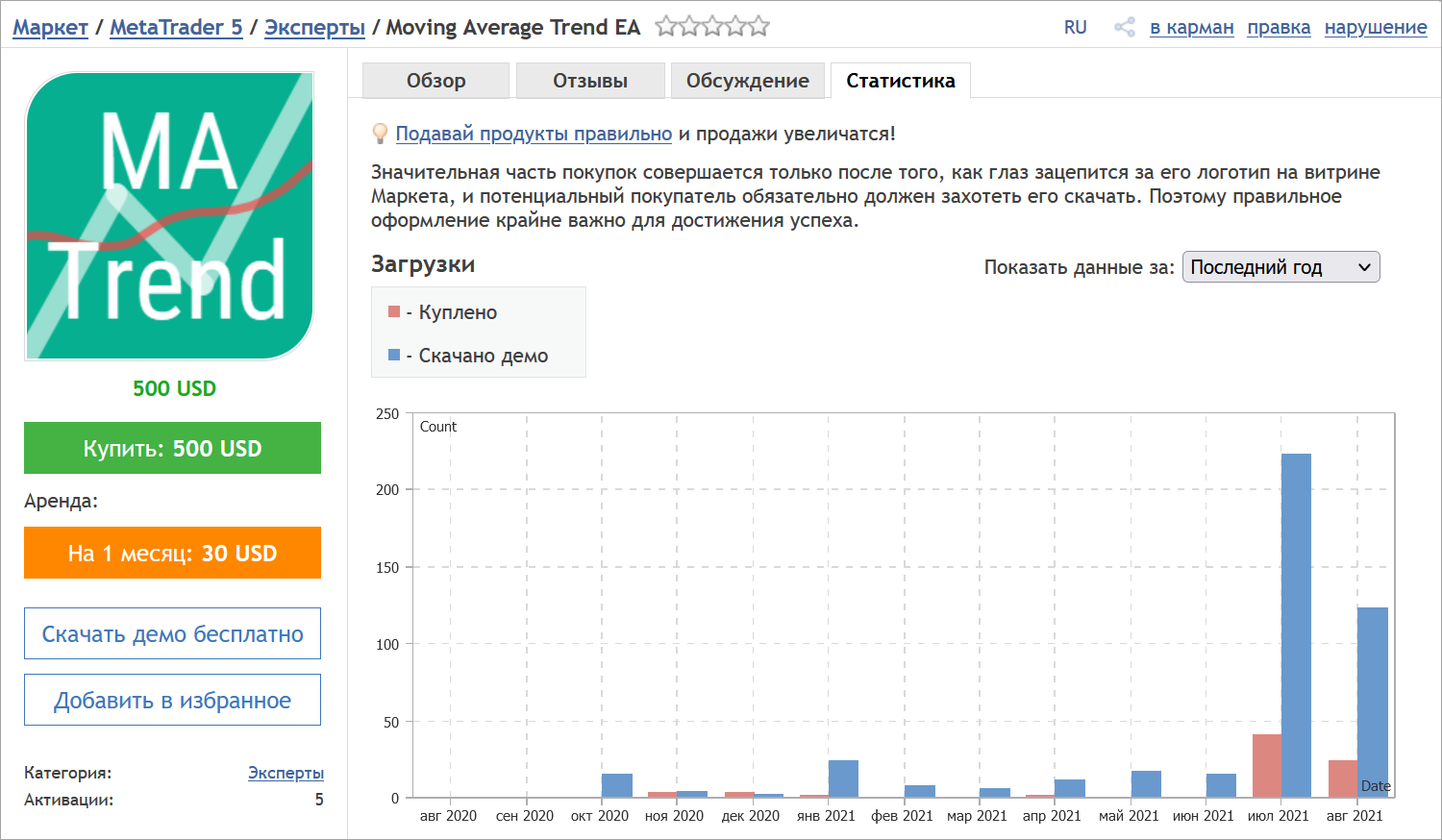This screenshot has height=840, width=1442.
Task: Open the MetaTrader 5 breadcrumb link
Action: click(x=176, y=27)
